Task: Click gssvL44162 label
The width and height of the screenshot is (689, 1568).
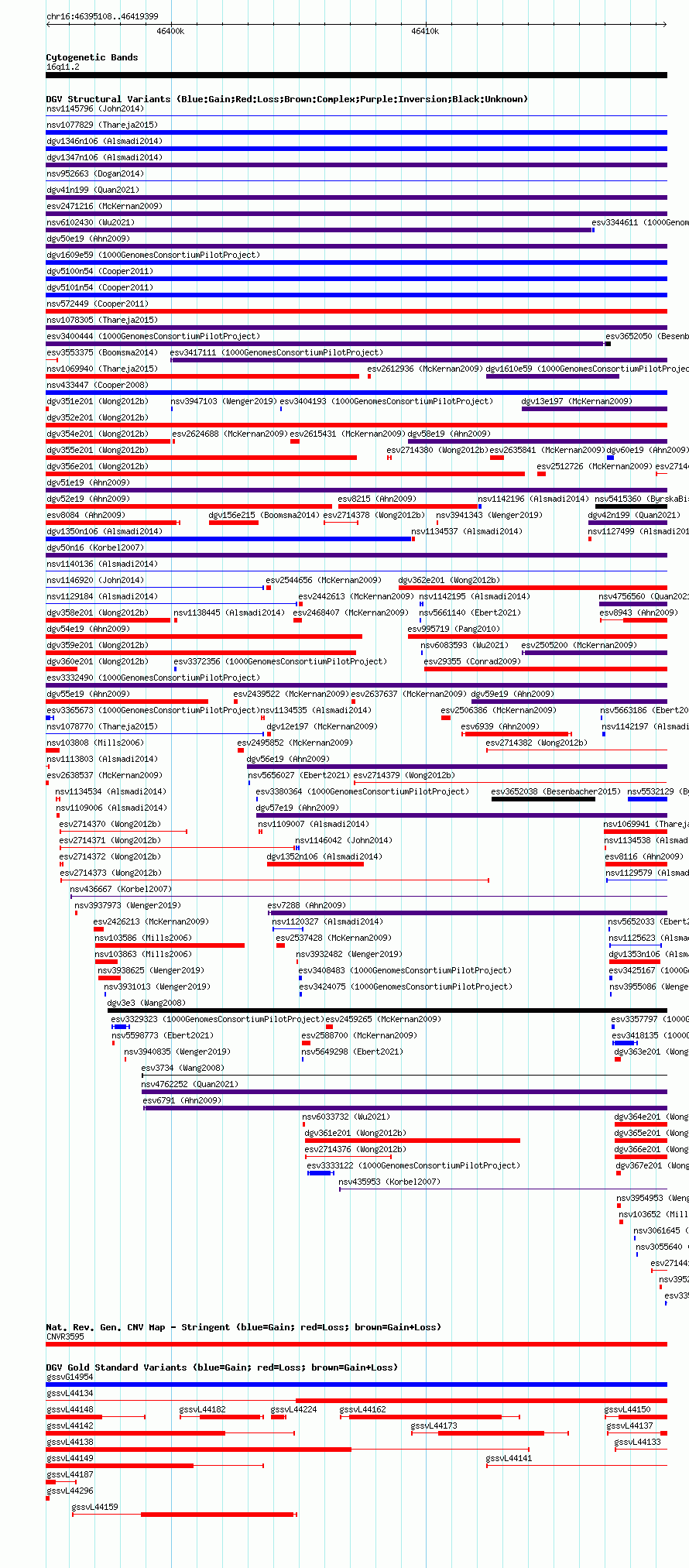Action: click(x=363, y=1409)
